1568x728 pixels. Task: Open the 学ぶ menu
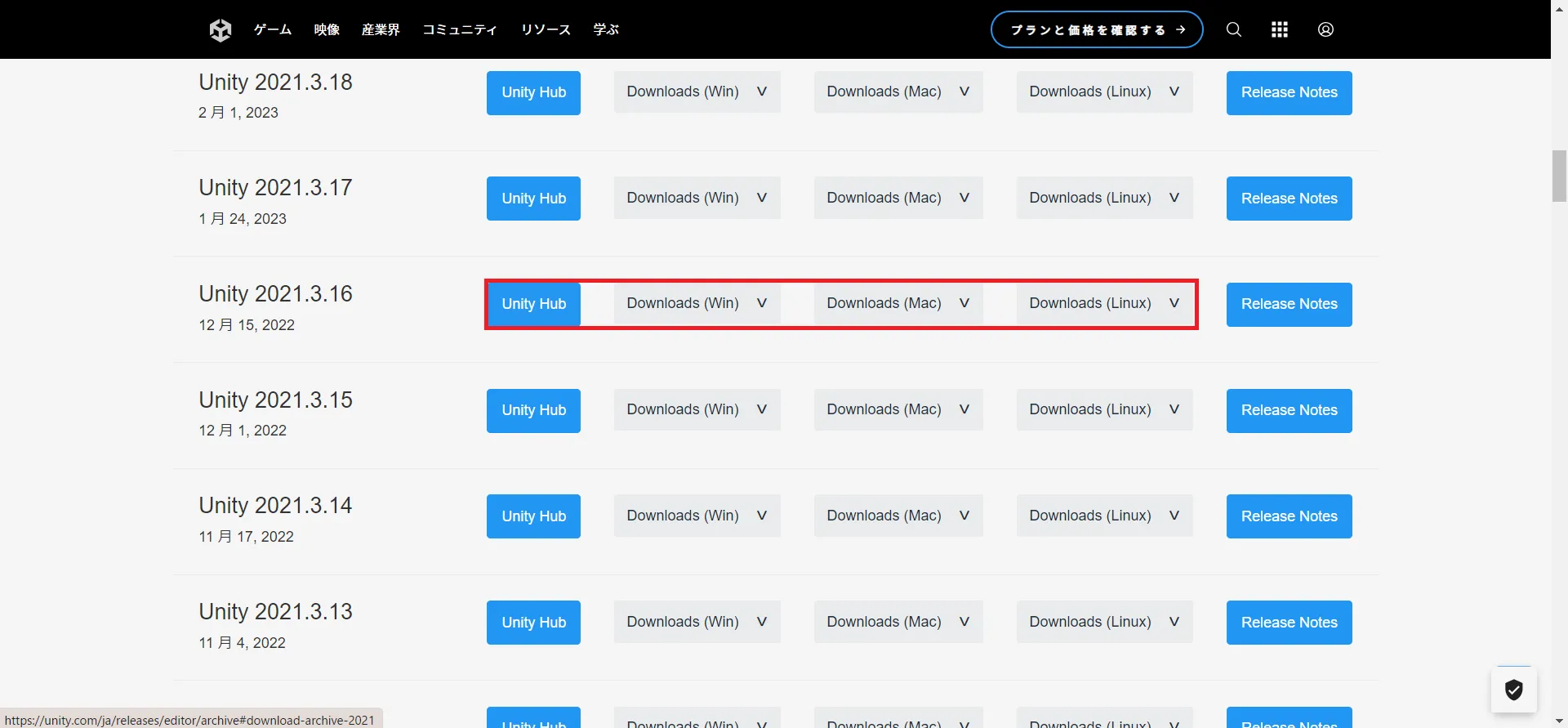click(606, 29)
